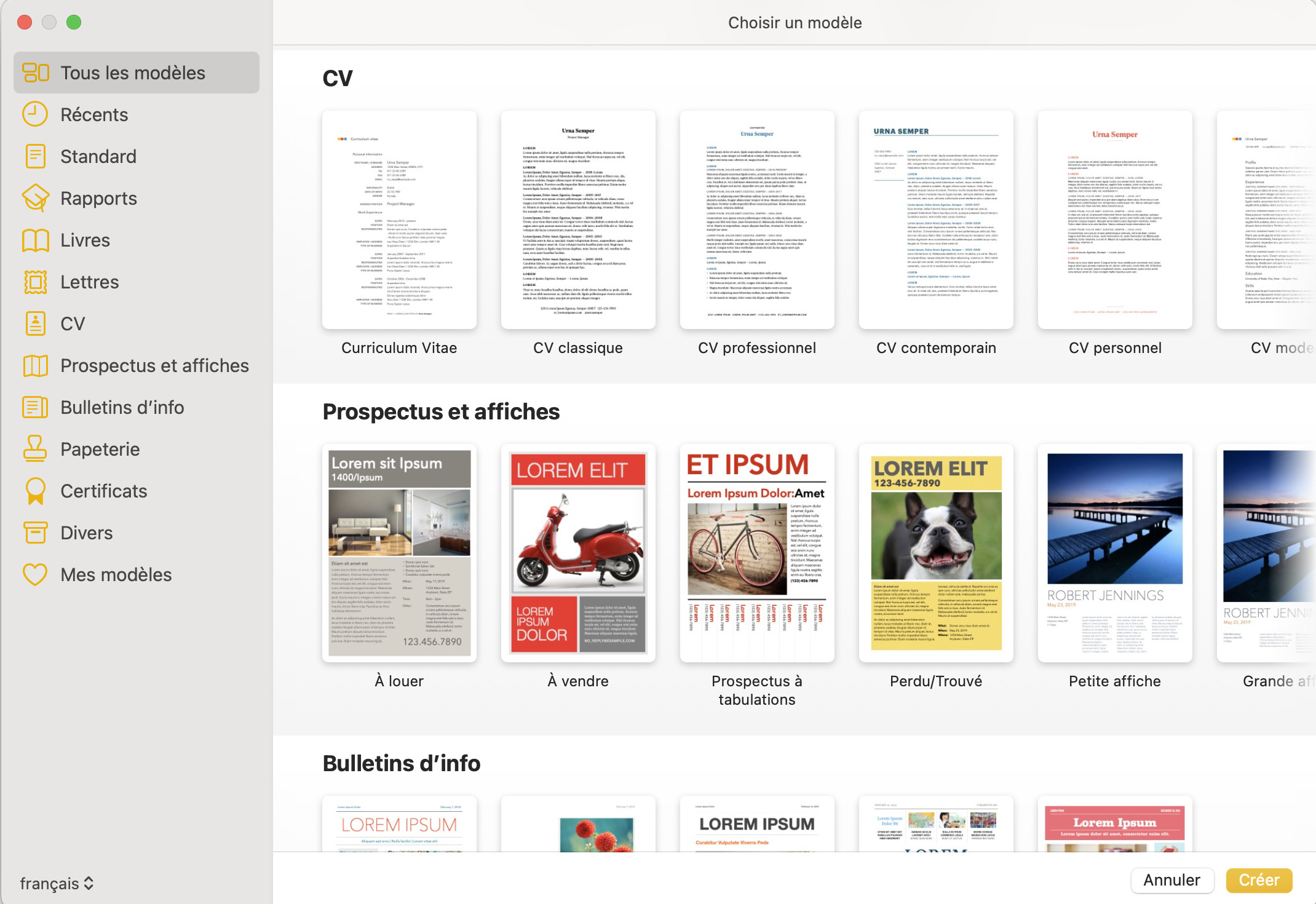Image resolution: width=1316 pixels, height=904 pixels.
Task: Click the Certificats ribbon icon
Action: pos(35,491)
